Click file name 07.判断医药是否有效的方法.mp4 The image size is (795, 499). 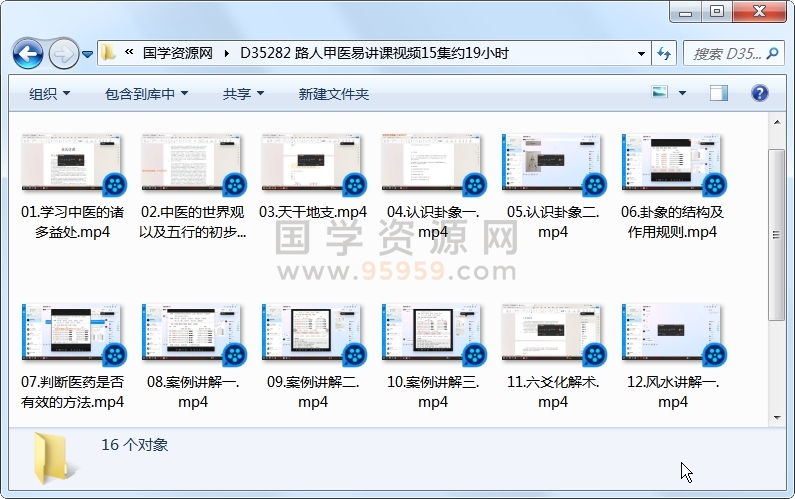click(72, 391)
